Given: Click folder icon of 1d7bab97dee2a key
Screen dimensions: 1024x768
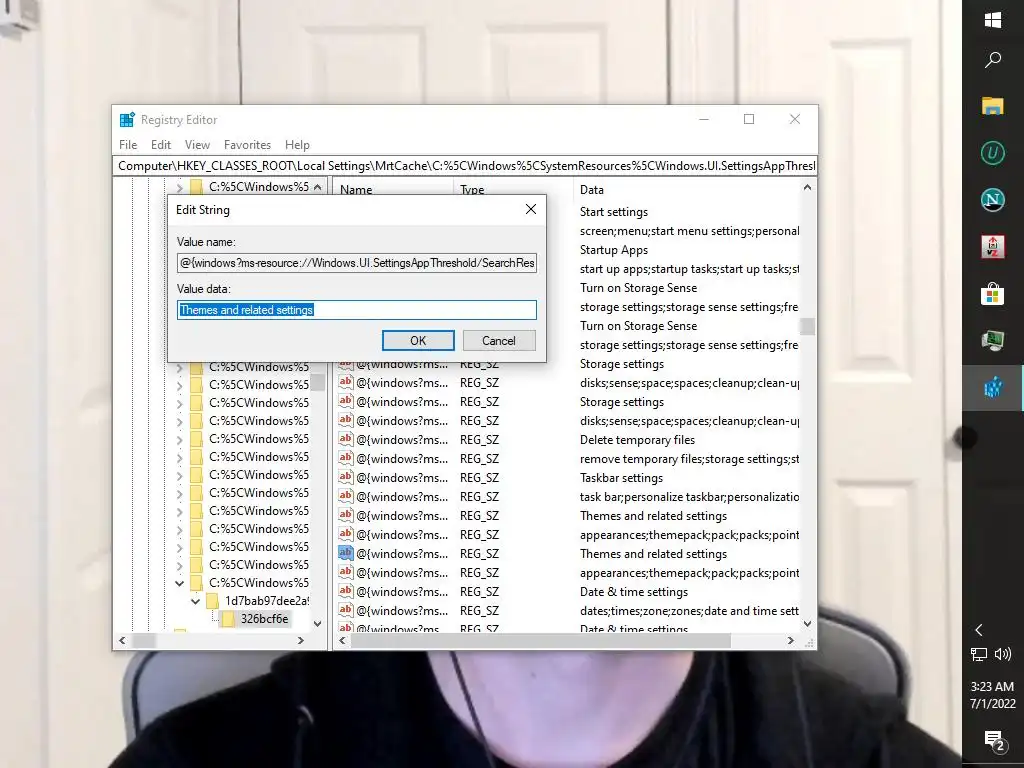Looking at the screenshot, I should [x=212, y=601].
